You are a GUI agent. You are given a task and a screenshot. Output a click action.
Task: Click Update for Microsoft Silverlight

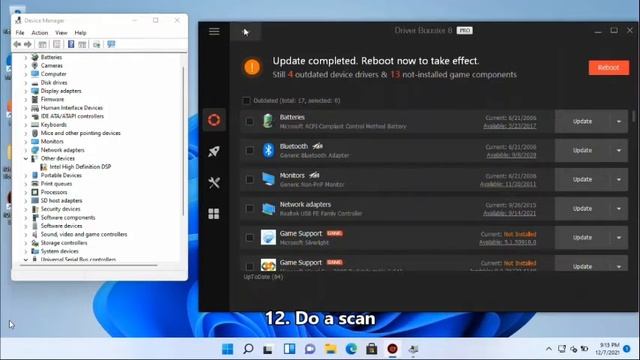pyautogui.click(x=582, y=238)
